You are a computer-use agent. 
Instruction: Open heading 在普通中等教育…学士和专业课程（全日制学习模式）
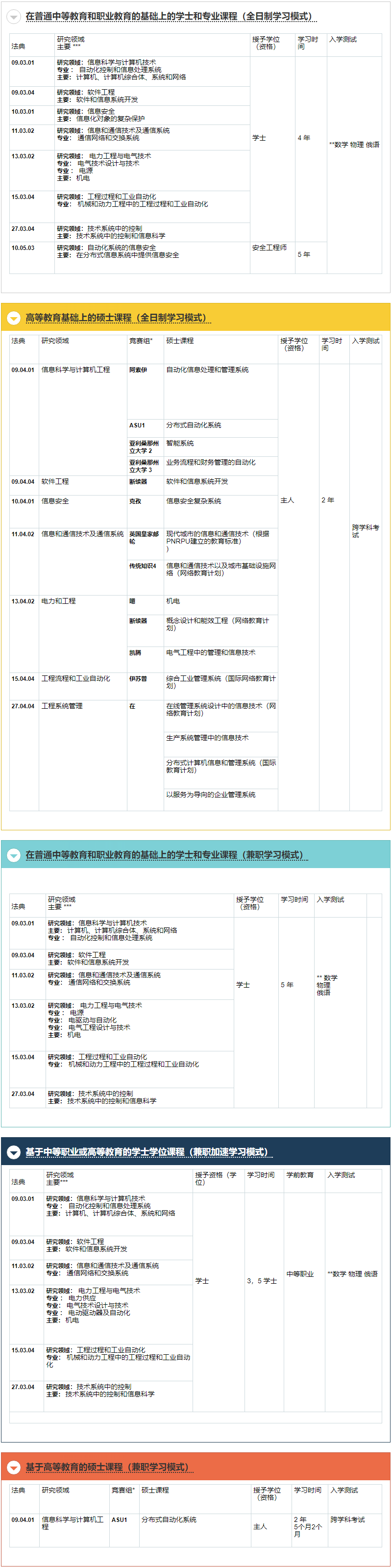pyautogui.click(x=171, y=17)
